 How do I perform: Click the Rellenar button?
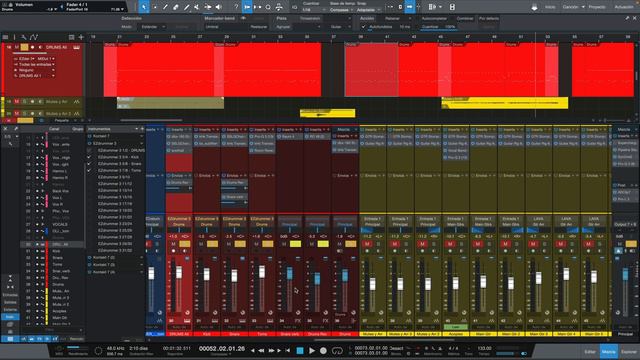click(x=392, y=18)
